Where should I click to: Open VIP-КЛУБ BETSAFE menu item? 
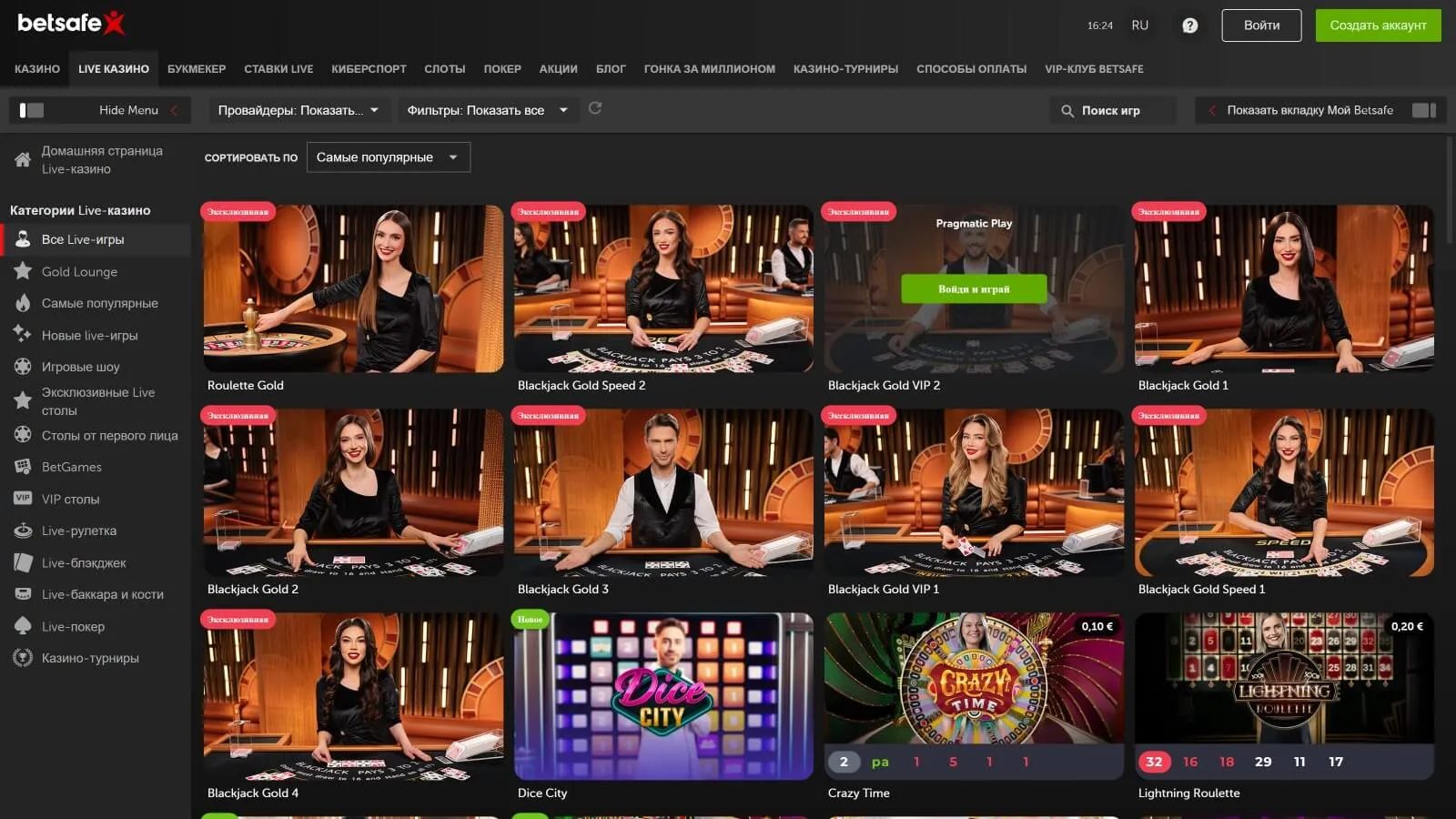click(x=1094, y=69)
